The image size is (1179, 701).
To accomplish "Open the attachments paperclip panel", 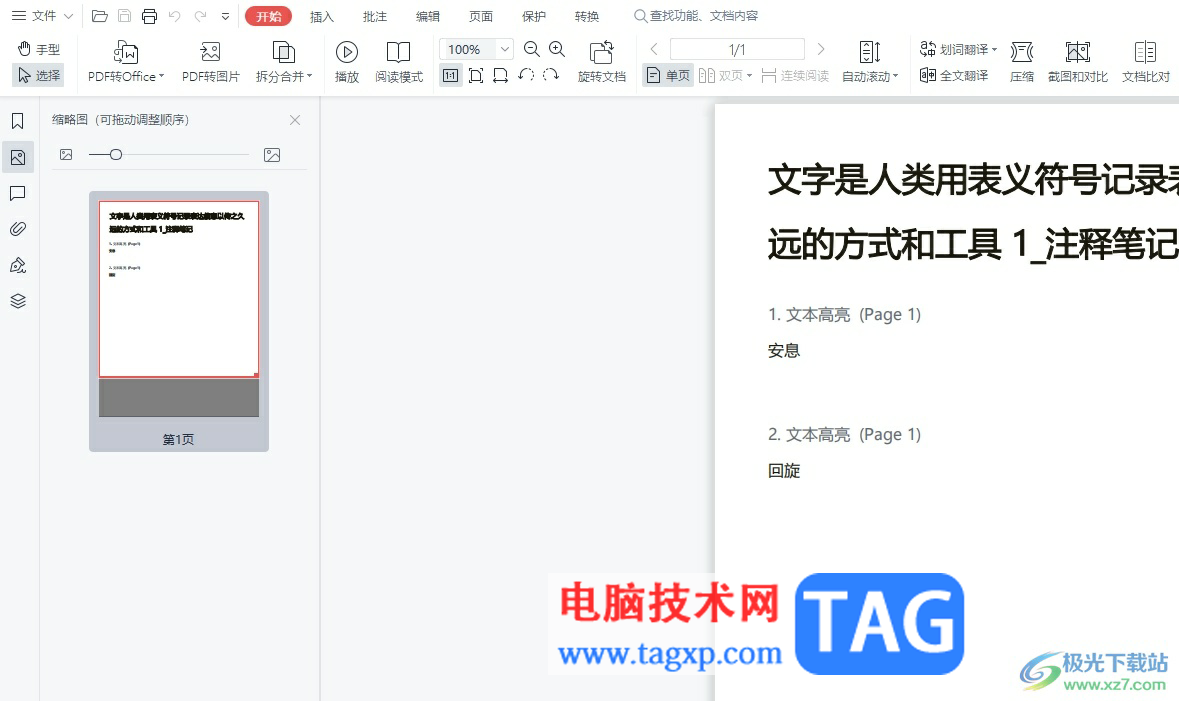I will click(x=18, y=229).
